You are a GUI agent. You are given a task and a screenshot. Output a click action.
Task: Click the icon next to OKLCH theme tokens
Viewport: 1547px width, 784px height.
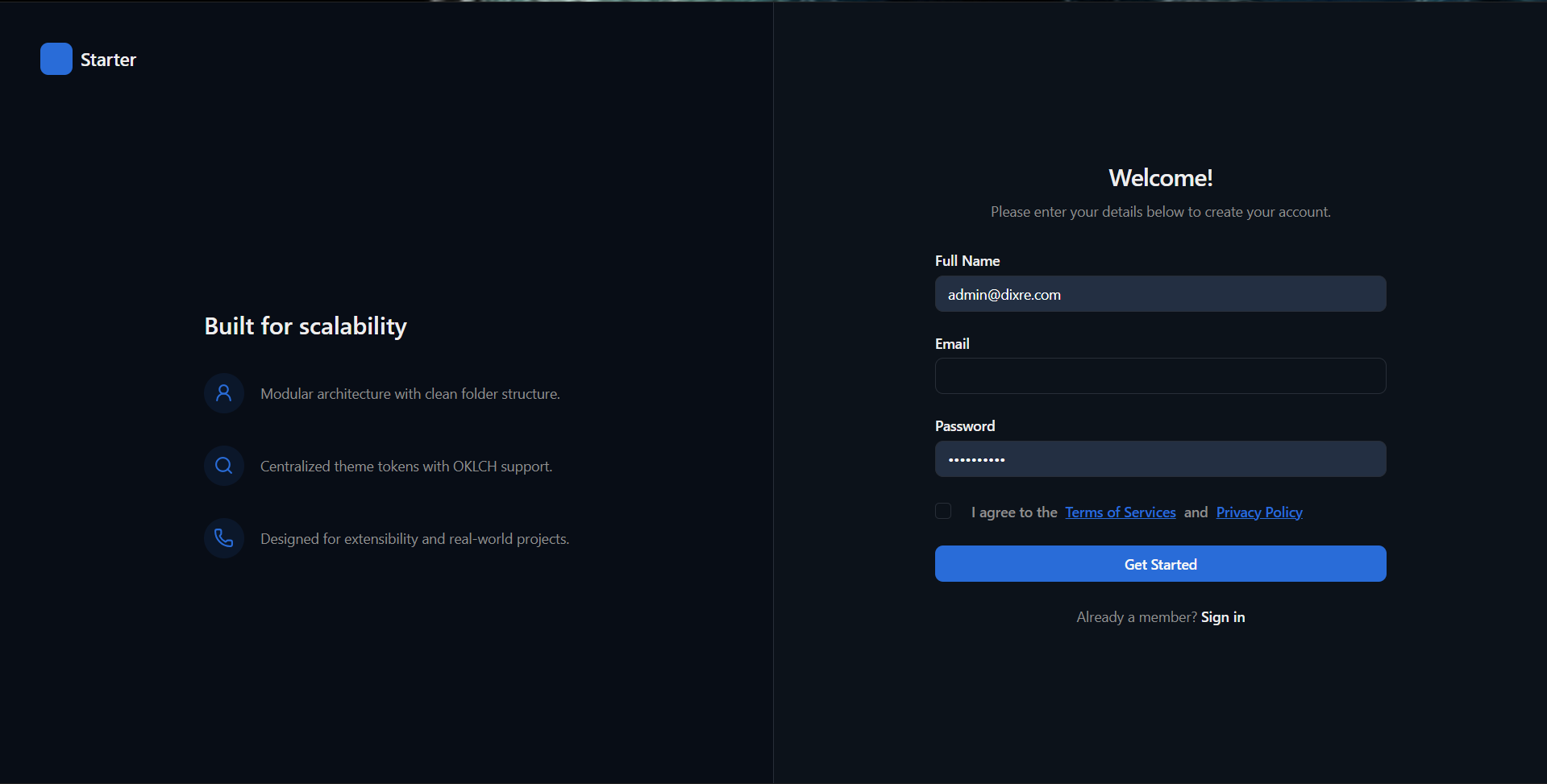coord(223,465)
